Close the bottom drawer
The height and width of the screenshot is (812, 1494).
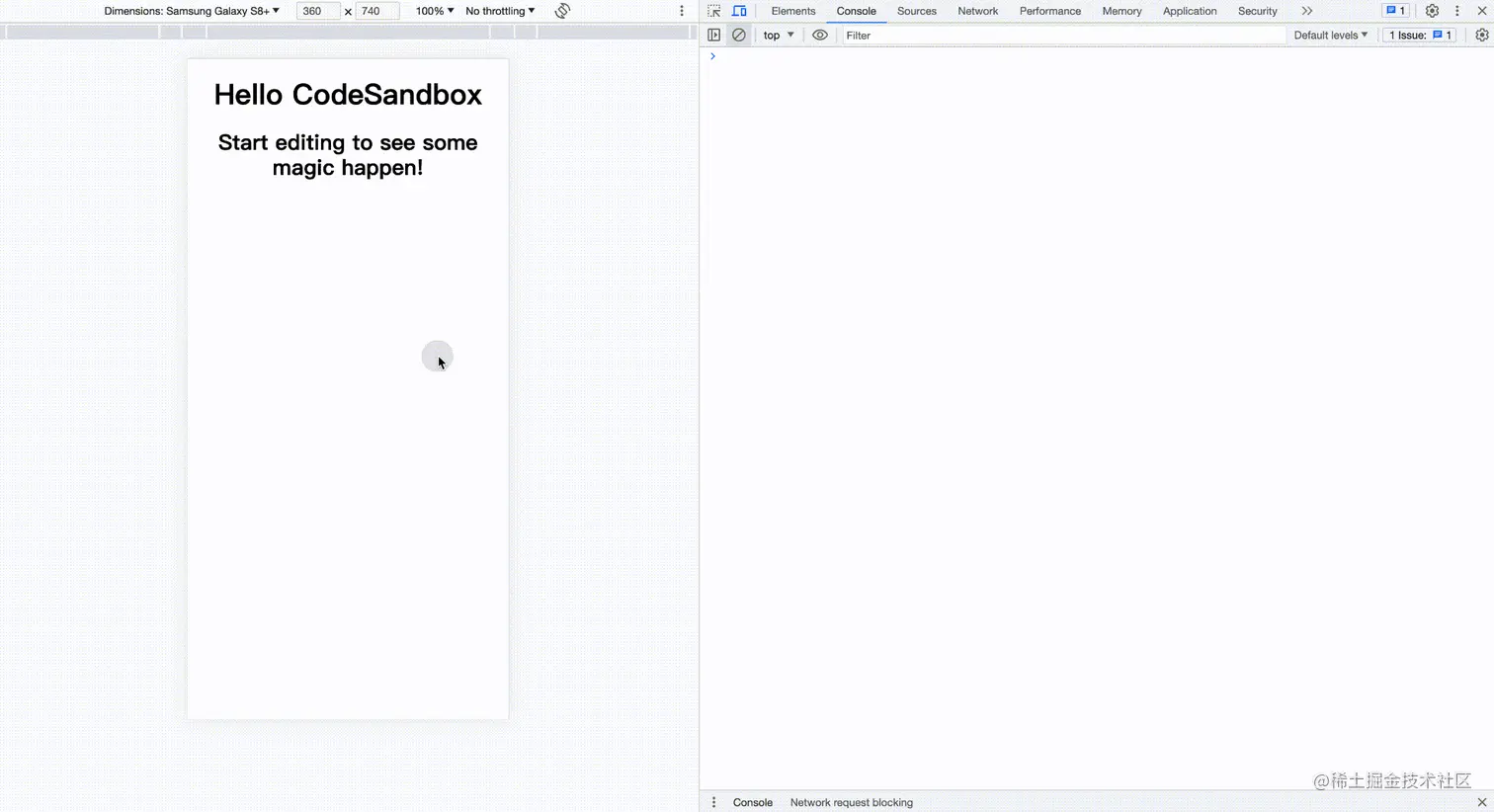tap(1481, 802)
